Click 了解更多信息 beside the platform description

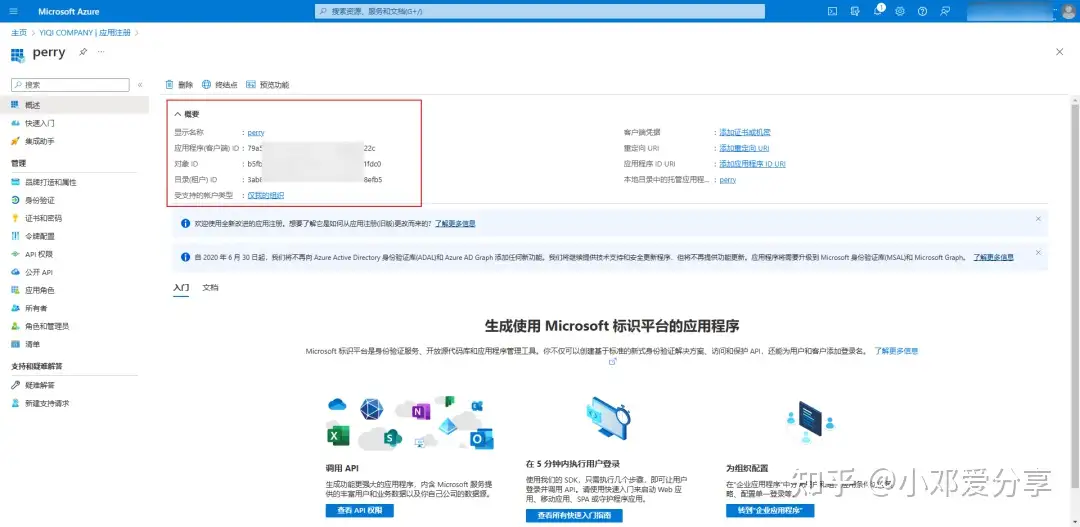896,351
